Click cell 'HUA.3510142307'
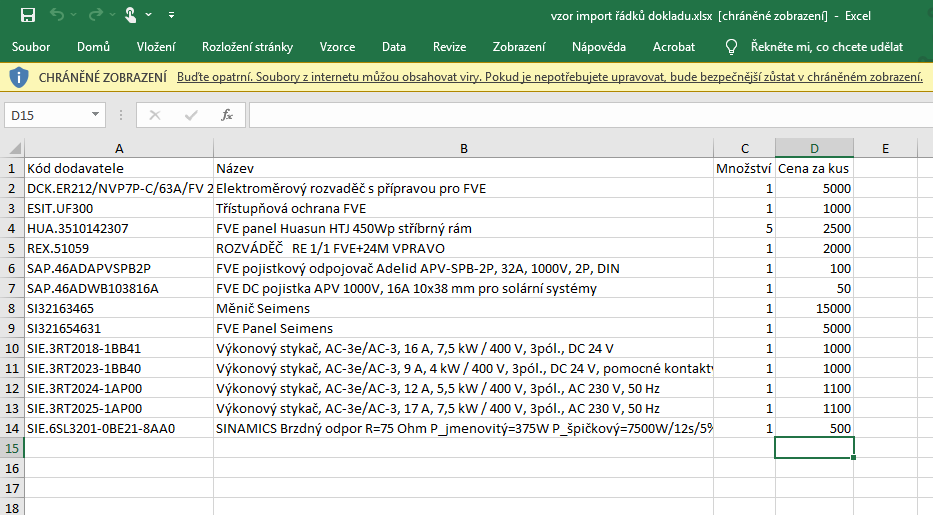Viewport: 933px width, 515px height. click(x=119, y=228)
